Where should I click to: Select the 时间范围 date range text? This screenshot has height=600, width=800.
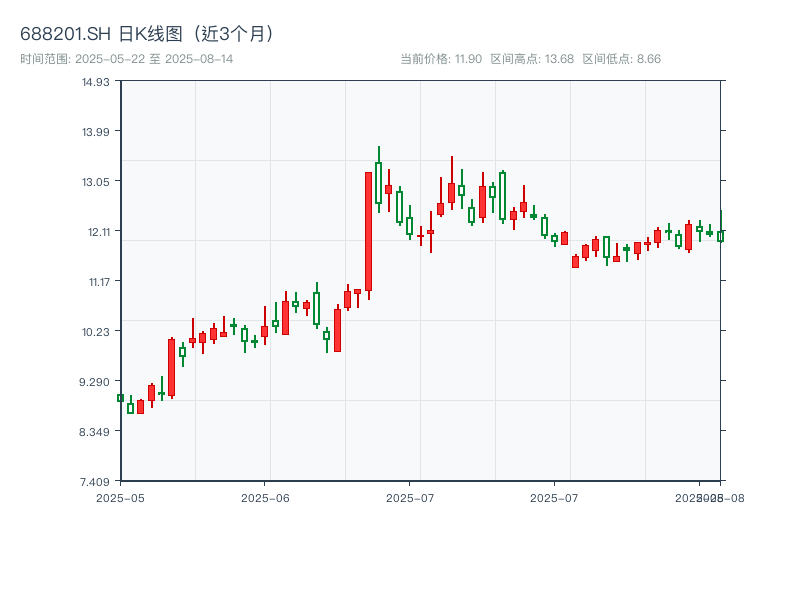(127, 59)
